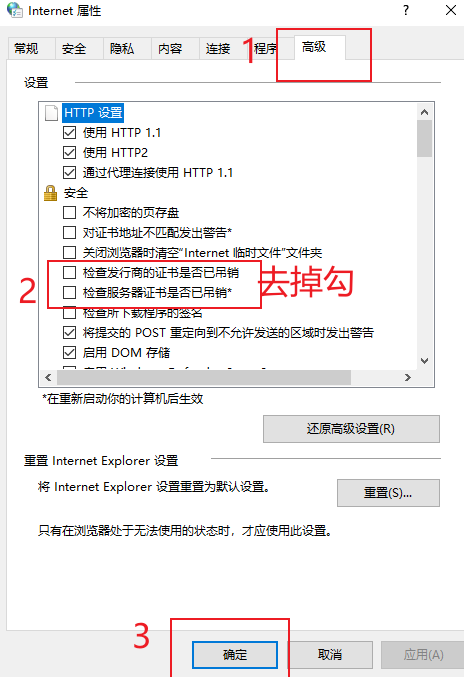
Task: Select the HTTP 设置 tree heading
Action: coord(93,113)
